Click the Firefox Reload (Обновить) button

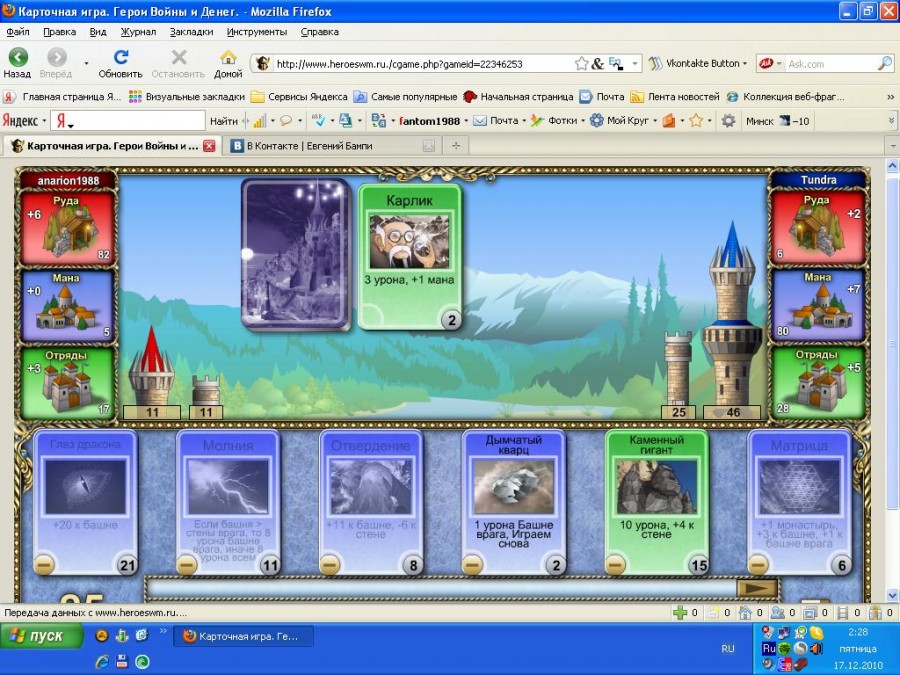[x=121, y=63]
